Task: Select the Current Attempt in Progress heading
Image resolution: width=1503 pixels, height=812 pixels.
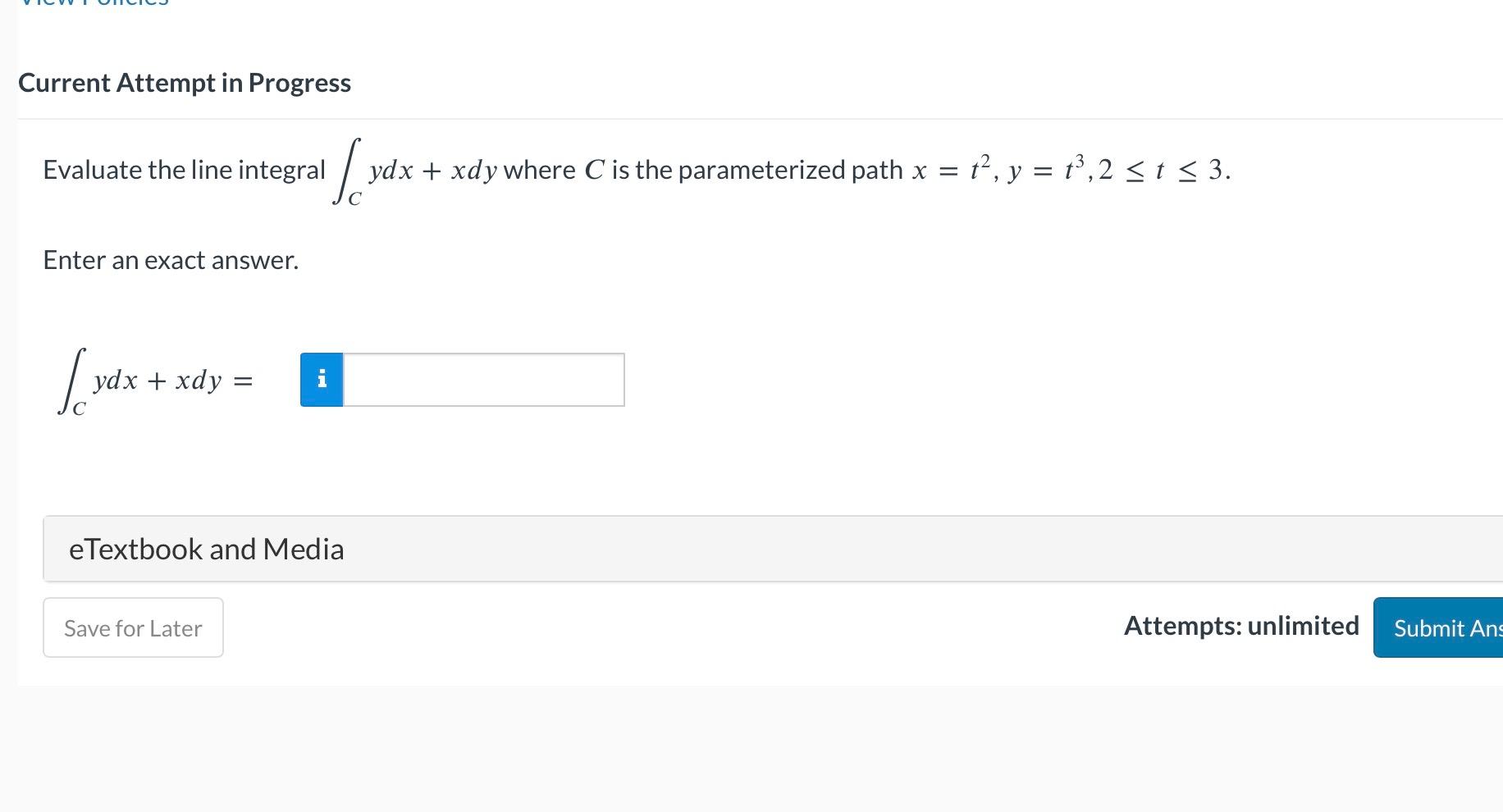Action: pos(185,82)
